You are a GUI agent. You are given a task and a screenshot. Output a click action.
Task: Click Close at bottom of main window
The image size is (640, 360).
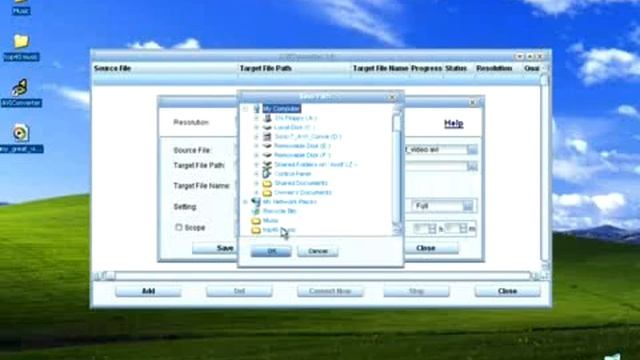click(507, 291)
